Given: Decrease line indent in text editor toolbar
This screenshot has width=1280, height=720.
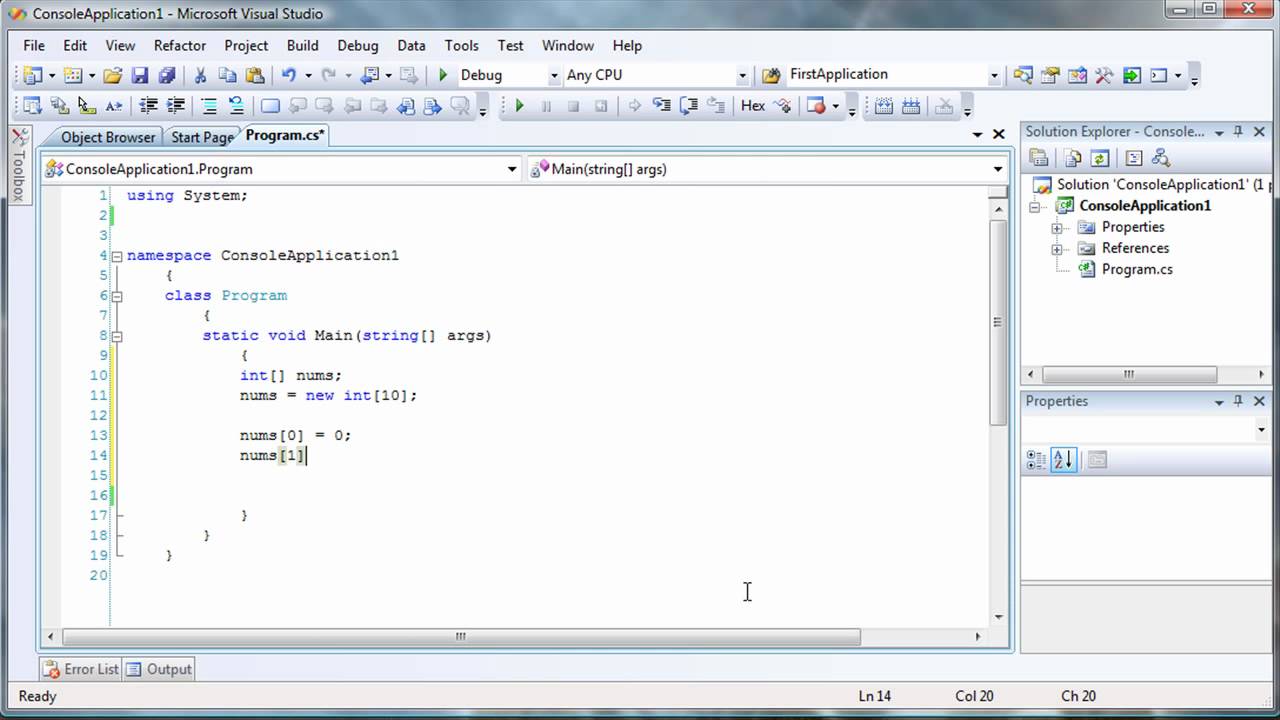Looking at the screenshot, I should point(148,105).
